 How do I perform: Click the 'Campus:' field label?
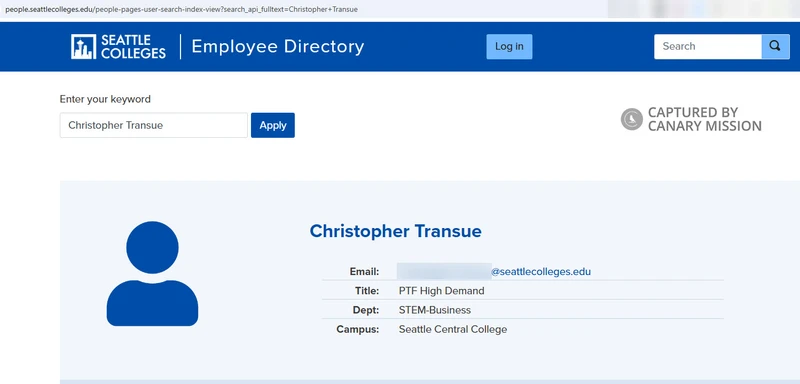pyautogui.click(x=358, y=329)
